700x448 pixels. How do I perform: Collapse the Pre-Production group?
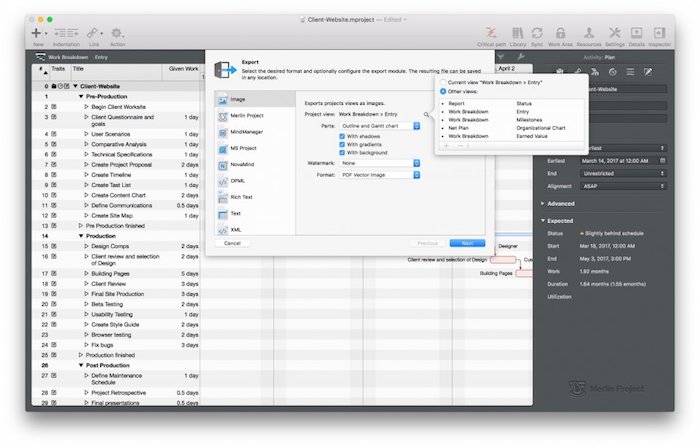(81, 96)
